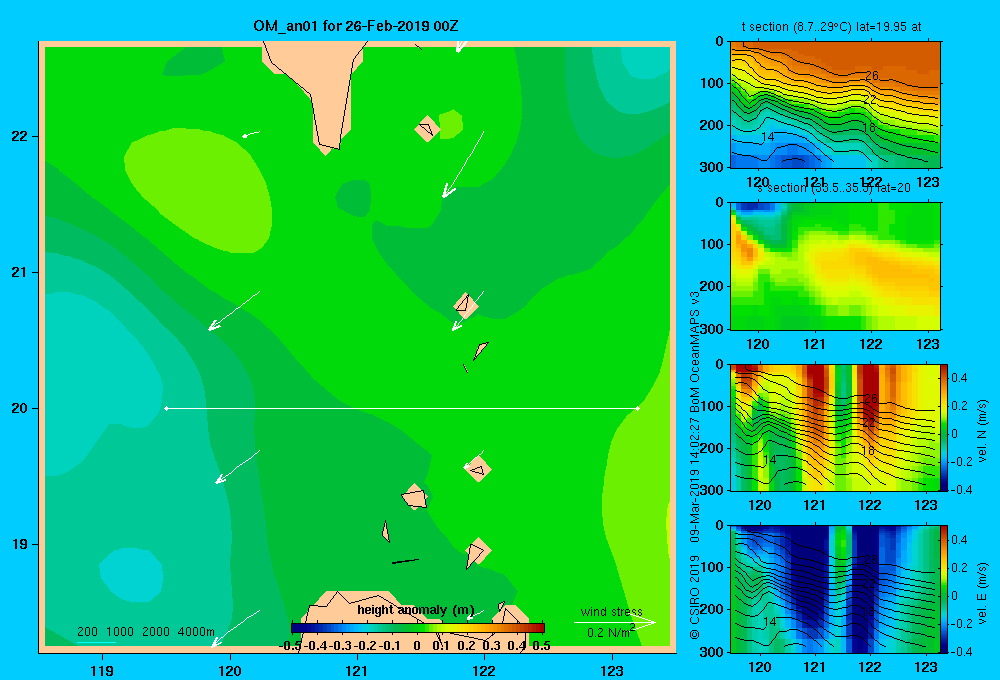
Task: Click the wind stress reference arrow in the legend
Action: pos(615,622)
